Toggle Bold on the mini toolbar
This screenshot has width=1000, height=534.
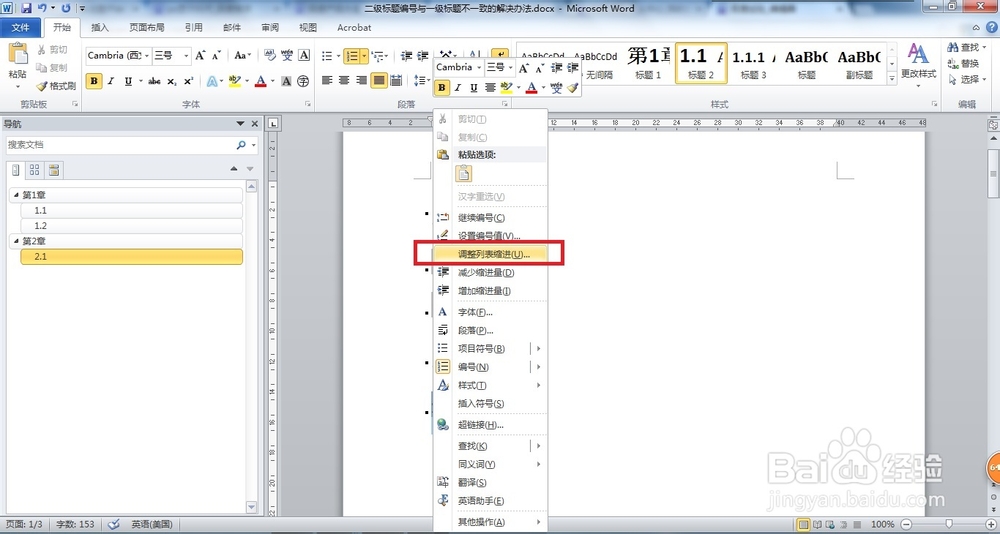tap(441, 88)
